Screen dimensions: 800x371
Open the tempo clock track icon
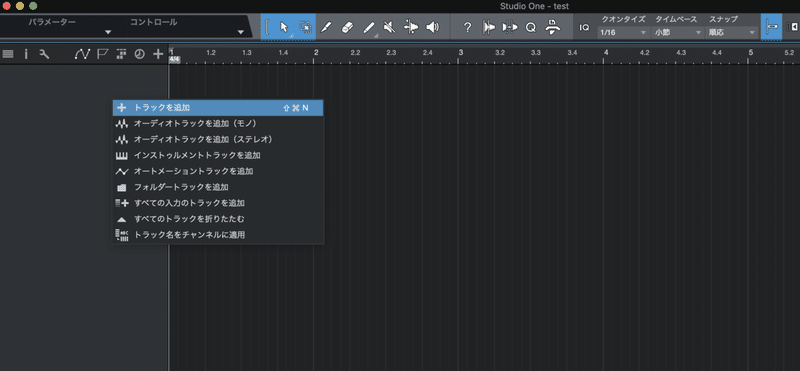[139, 54]
